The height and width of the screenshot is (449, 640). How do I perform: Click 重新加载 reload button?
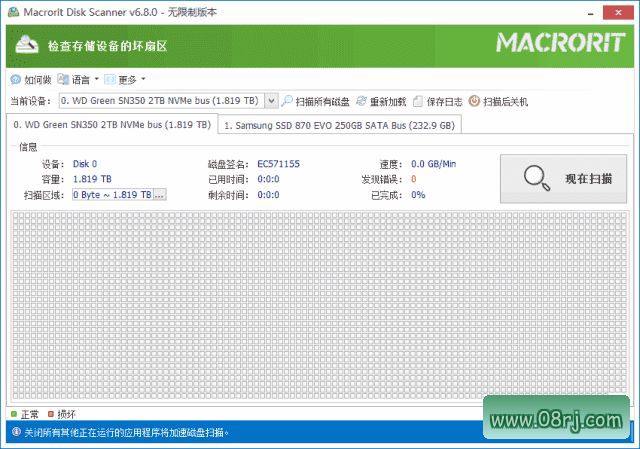[x=381, y=101]
